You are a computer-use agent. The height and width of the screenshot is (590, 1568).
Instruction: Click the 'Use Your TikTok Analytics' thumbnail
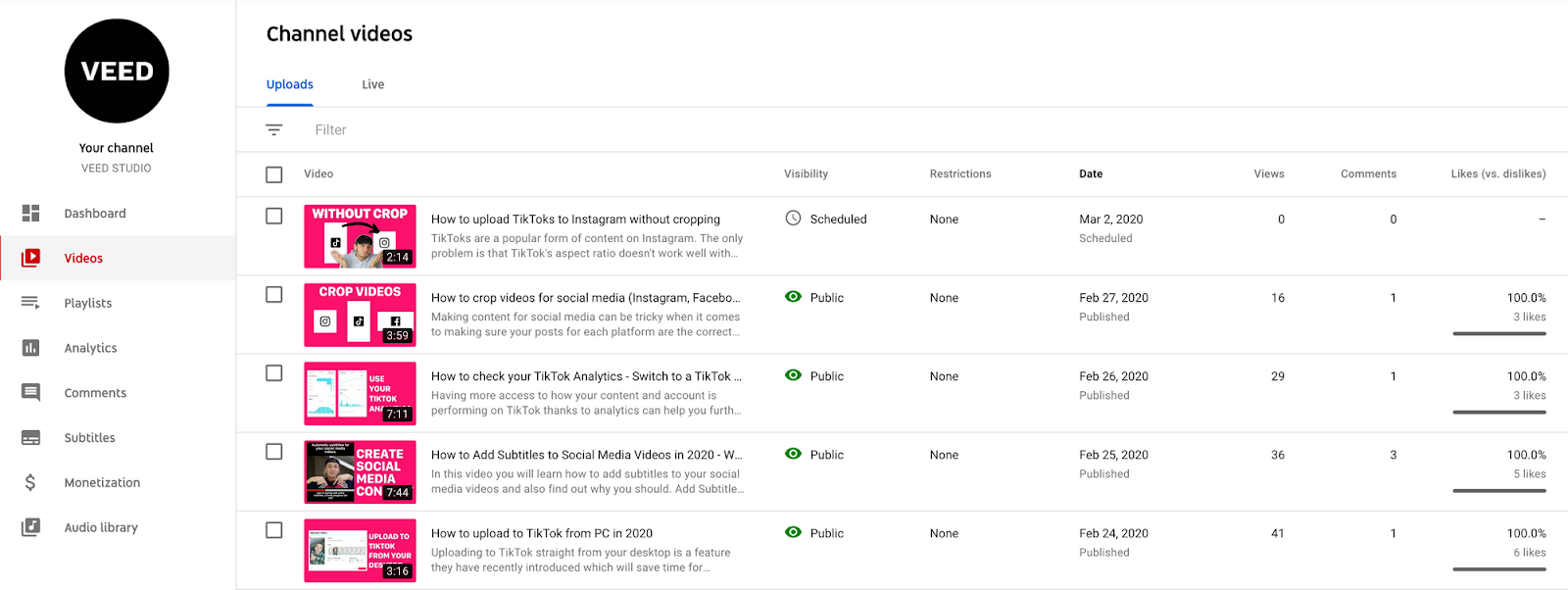pyautogui.click(x=360, y=393)
